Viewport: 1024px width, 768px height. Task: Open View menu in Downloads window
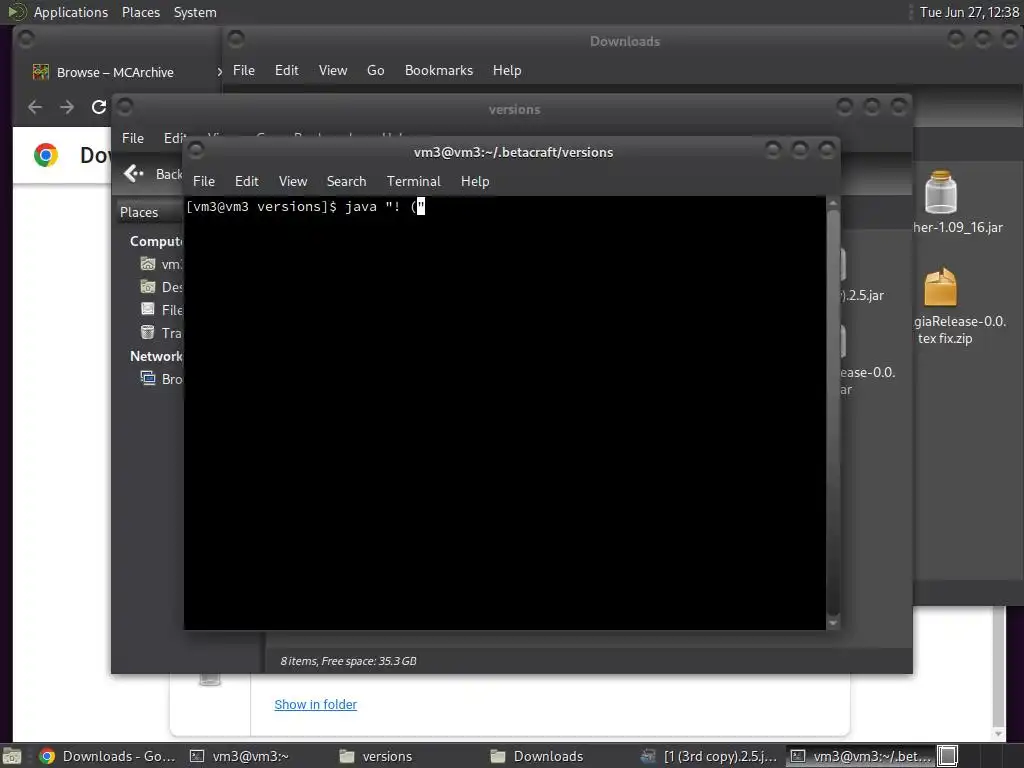[332, 70]
